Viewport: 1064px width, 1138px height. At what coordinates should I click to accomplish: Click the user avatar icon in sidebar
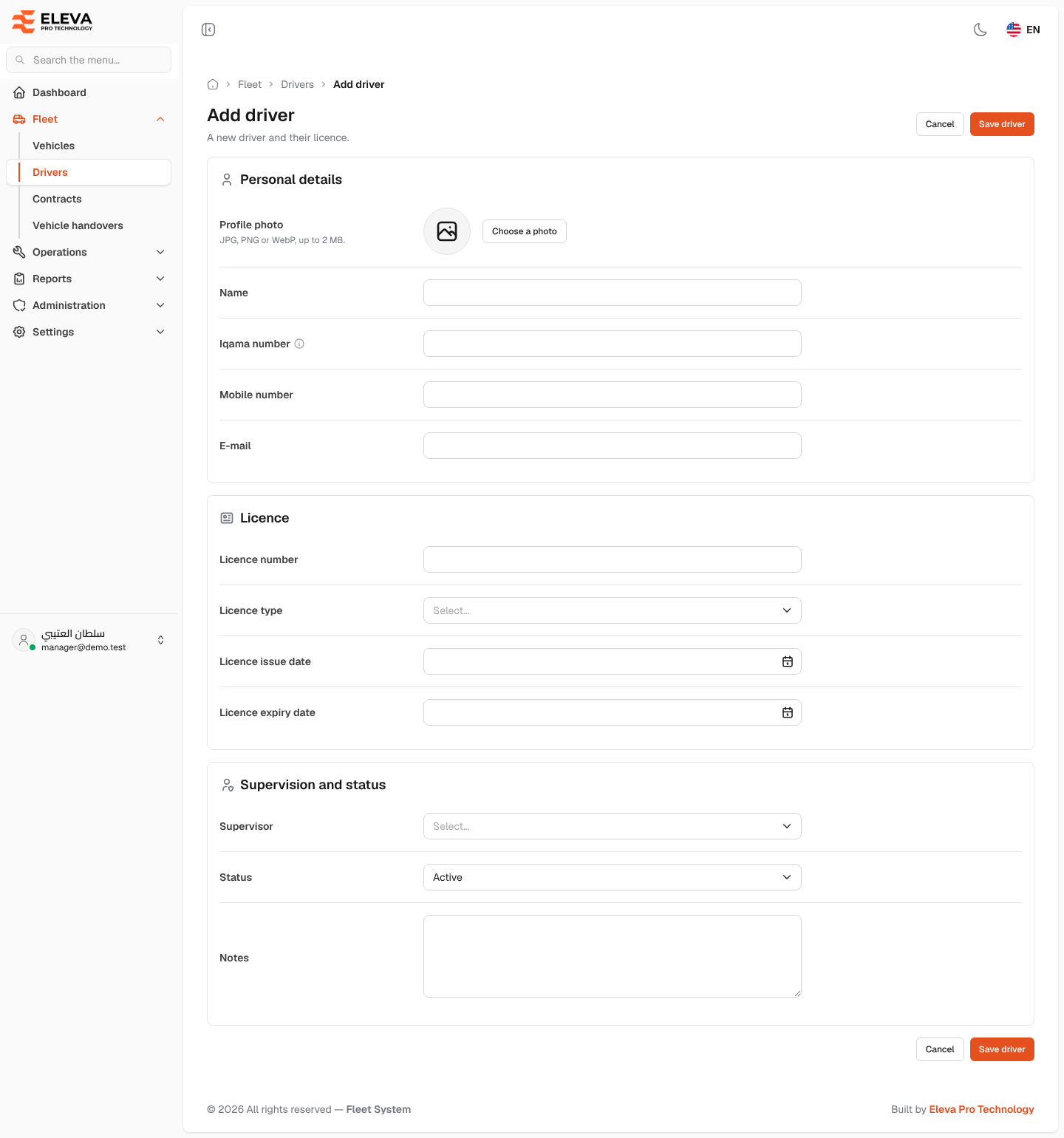[x=24, y=640]
